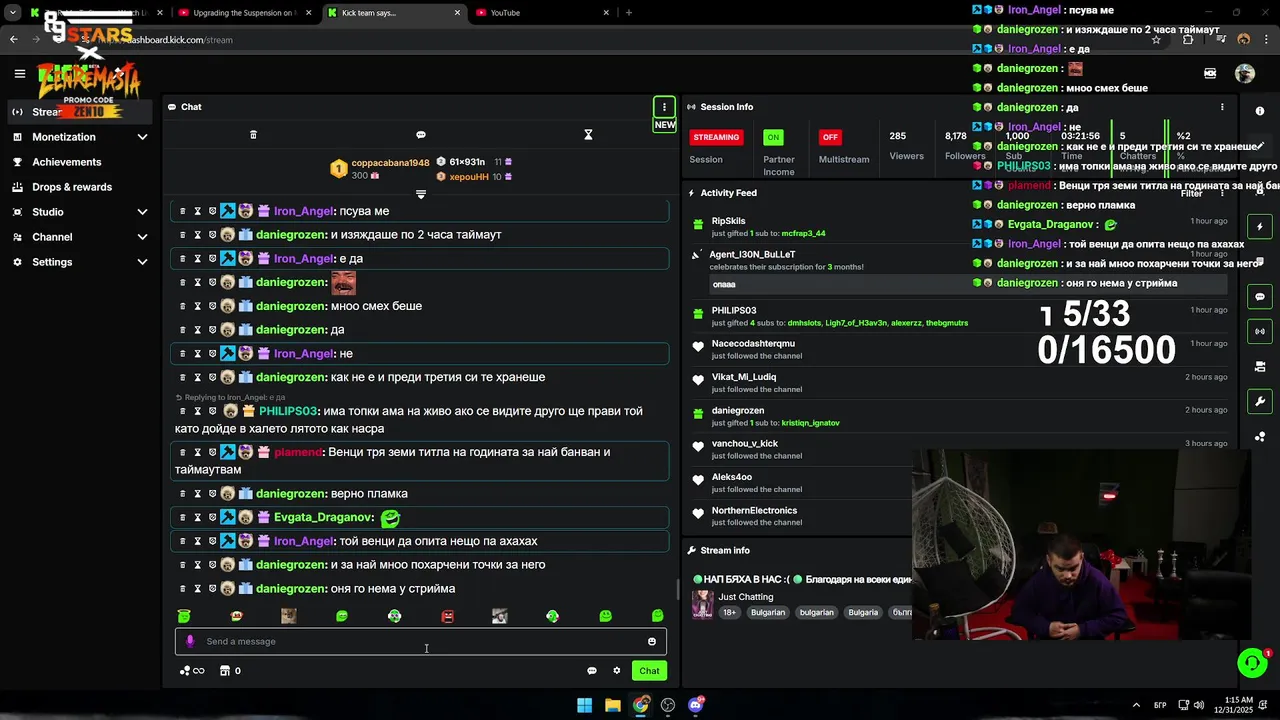Click the trash icon in the chat toolbar
The height and width of the screenshot is (720, 1280).
click(x=253, y=135)
